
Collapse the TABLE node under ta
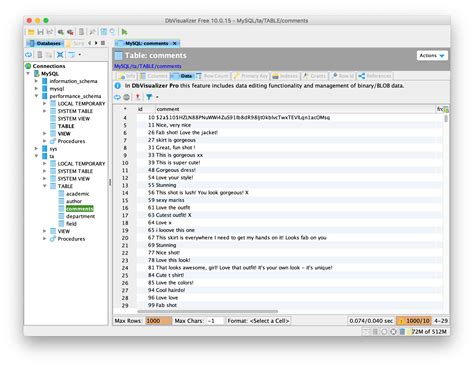click(45, 186)
